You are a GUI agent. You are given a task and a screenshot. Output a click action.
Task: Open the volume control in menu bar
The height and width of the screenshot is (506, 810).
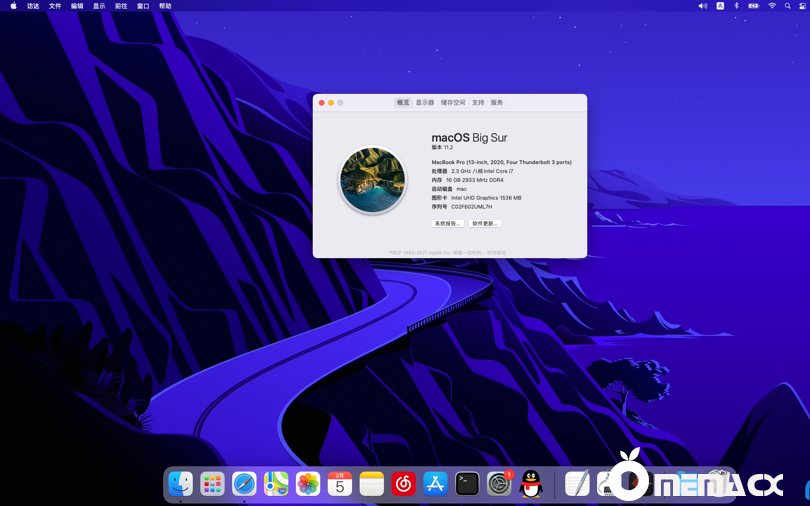pos(702,6)
